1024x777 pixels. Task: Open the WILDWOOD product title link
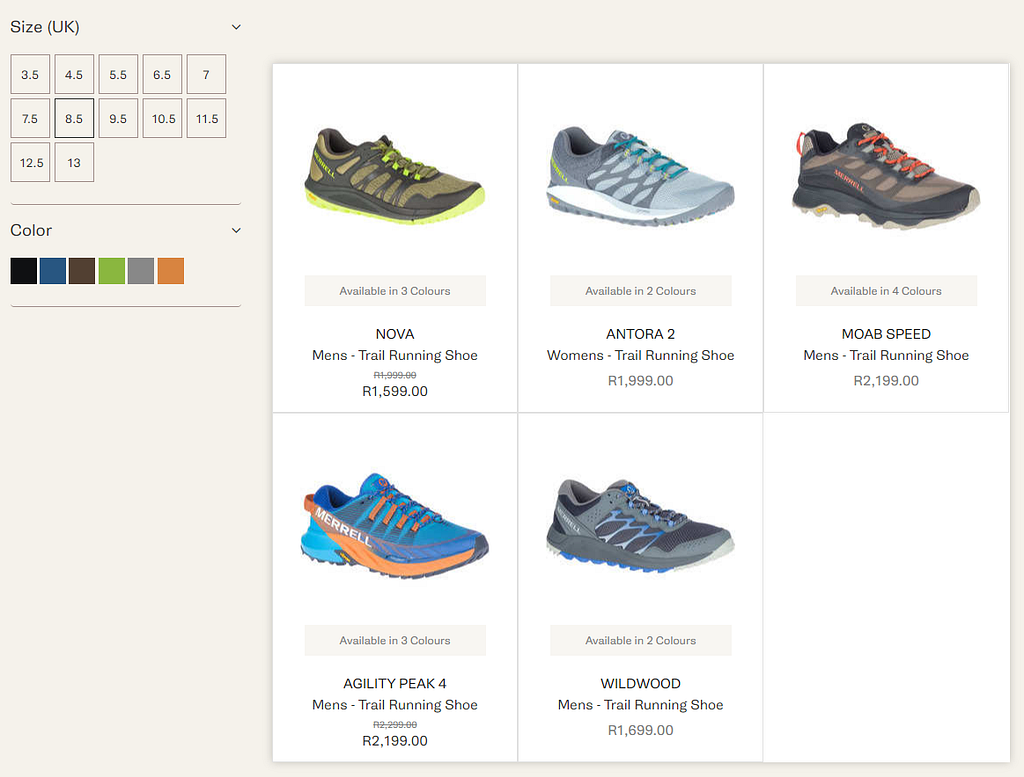[x=640, y=684]
